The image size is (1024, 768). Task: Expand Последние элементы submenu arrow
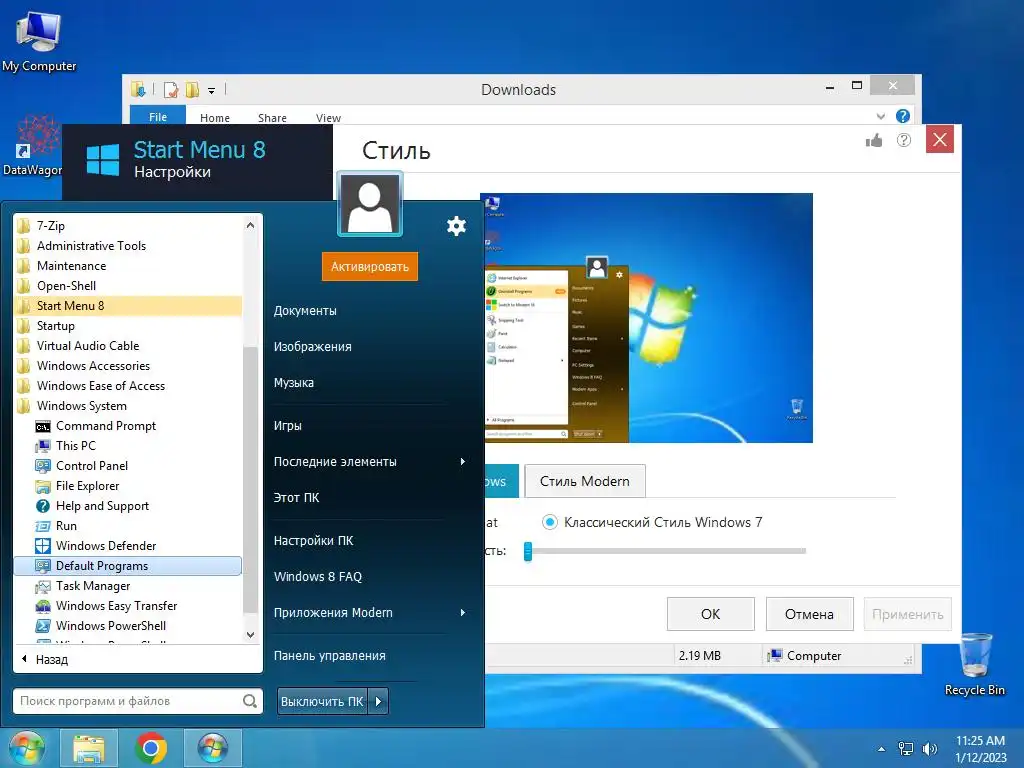click(462, 462)
